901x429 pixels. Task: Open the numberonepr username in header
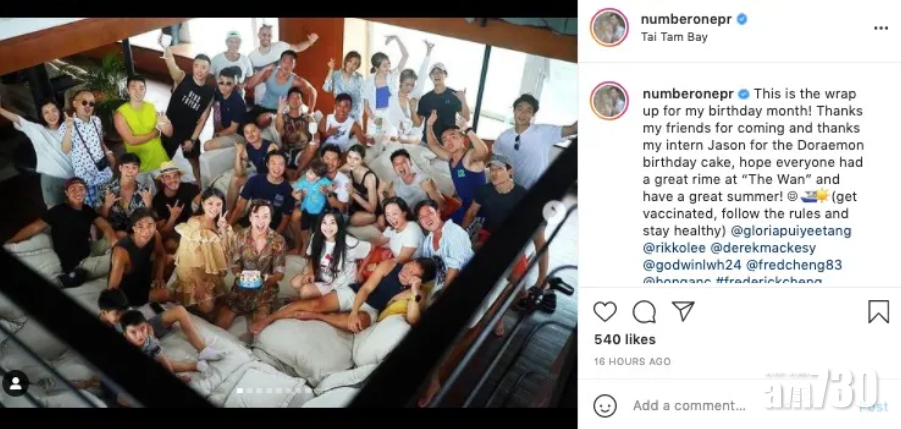click(686, 19)
